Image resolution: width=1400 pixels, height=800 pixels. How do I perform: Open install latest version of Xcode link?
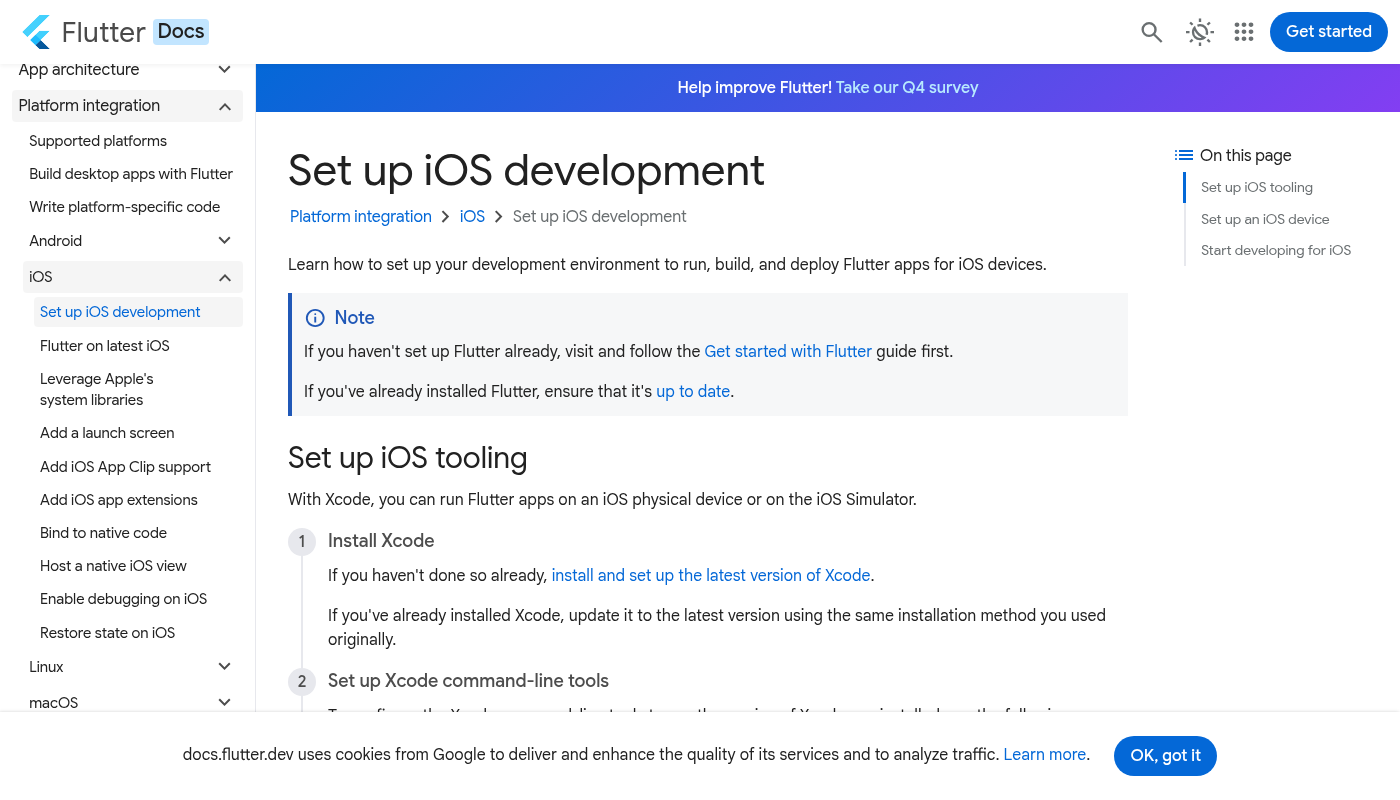(x=710, y=576)
